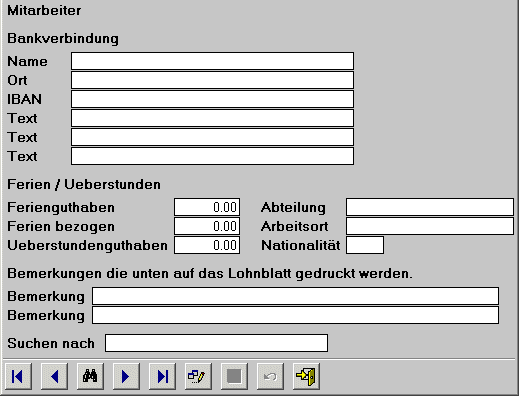
Task: Click into the Ort field
Action: pyautogui.click(x=212, y=80)
